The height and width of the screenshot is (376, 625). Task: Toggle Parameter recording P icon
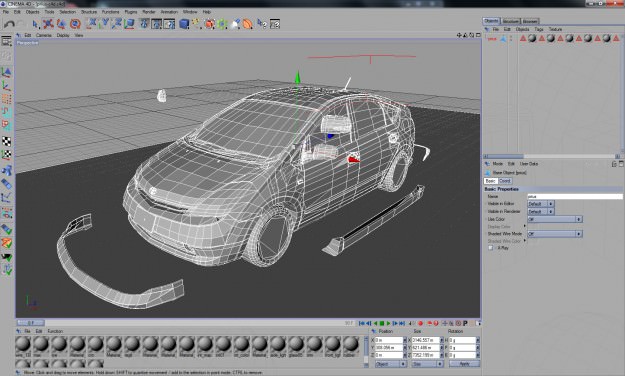coord(465,323)
